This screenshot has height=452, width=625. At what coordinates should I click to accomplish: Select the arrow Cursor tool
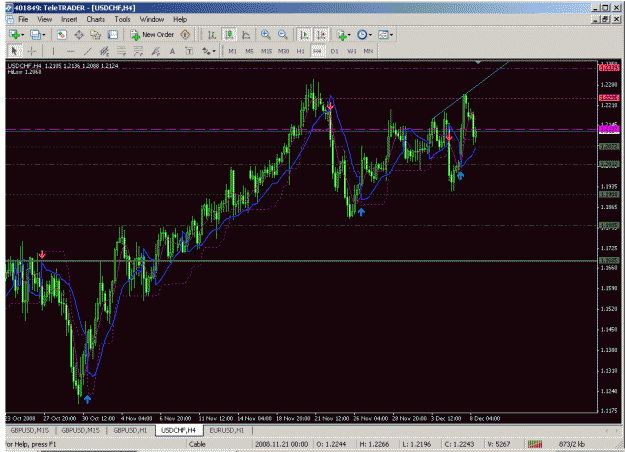coord(15,51)
